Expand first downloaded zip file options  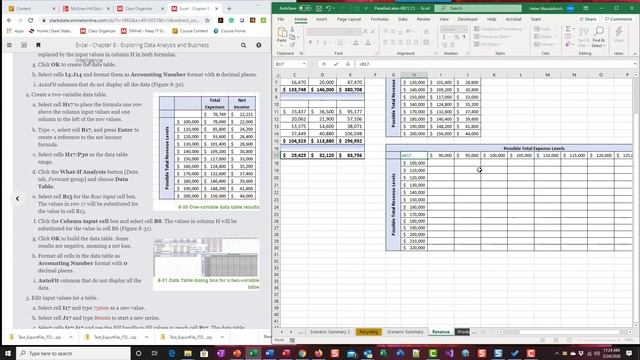[x=71, y=337]
